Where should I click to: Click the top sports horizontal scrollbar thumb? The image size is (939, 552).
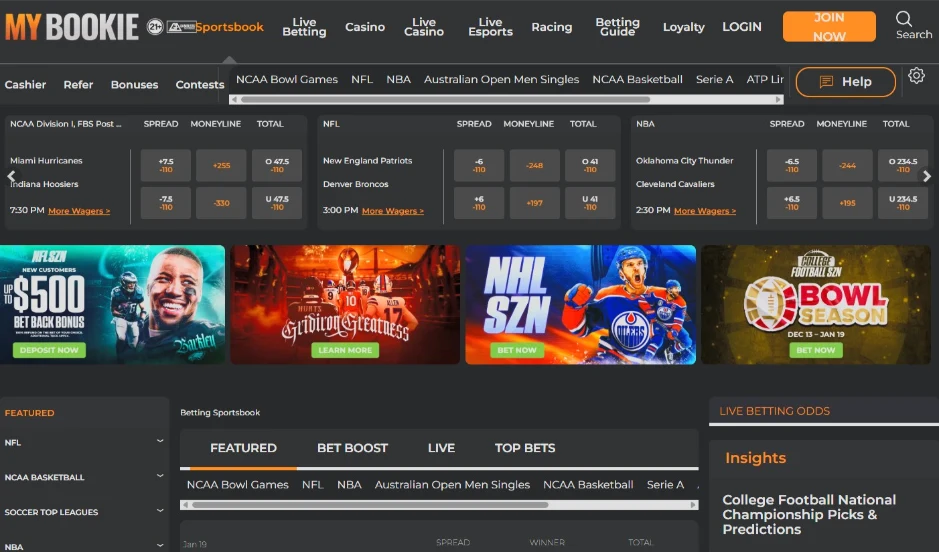pyautogui.click(x=446, y=100)
